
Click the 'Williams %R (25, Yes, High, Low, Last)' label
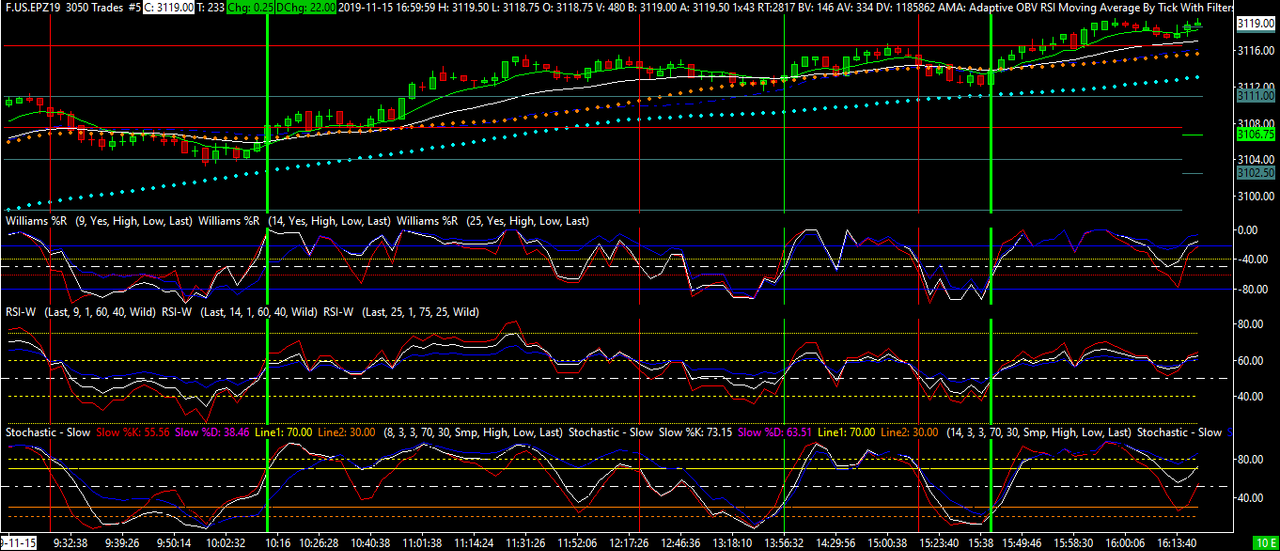point(493,220)
